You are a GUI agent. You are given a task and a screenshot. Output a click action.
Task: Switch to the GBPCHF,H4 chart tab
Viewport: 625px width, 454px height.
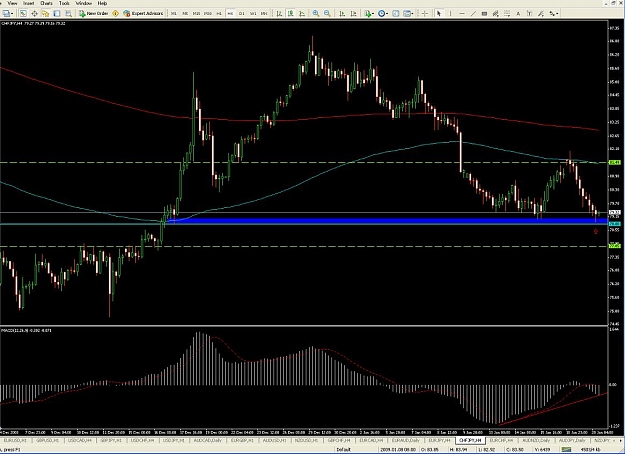pos(339,440)
